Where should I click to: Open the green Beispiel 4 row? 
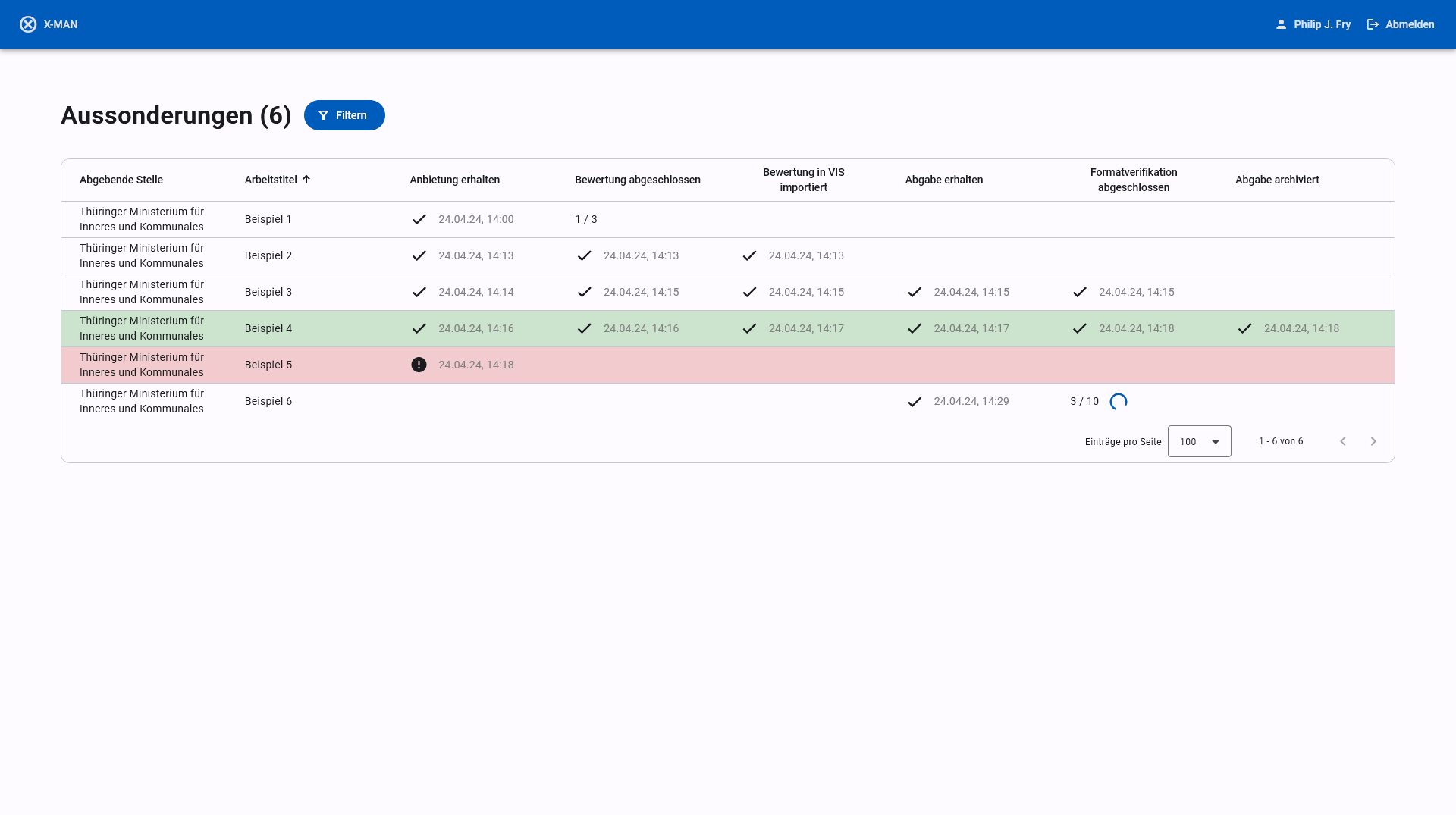pyautogui.click(x=728, y=328)
